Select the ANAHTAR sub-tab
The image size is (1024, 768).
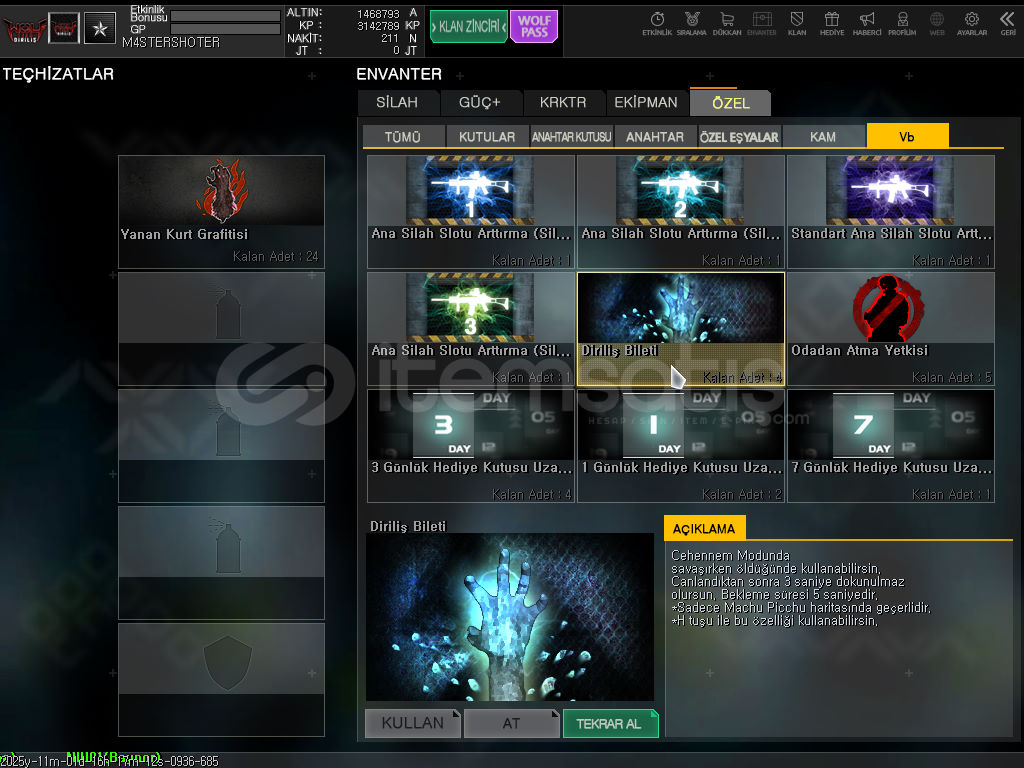(655, 136)
